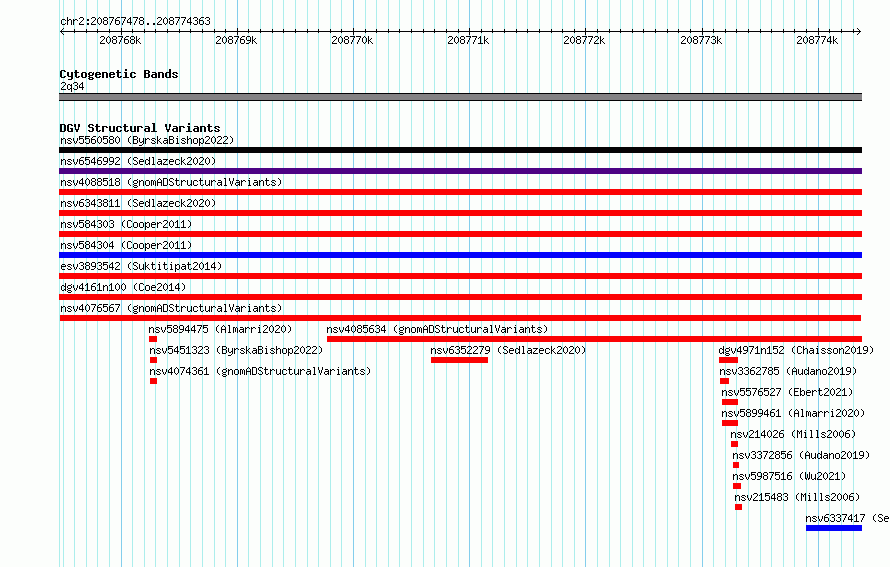This screenshot has width=890, height=567.
Task: Click the 208768k ruler label
Action: pos(120,40)
